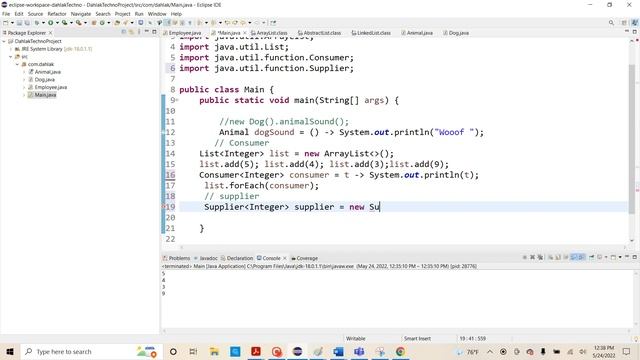Toggle Link with Editor in Package Explorer
Image resolution: width=640 pixels, height=360 pixels.
click(x=131, y=32)
